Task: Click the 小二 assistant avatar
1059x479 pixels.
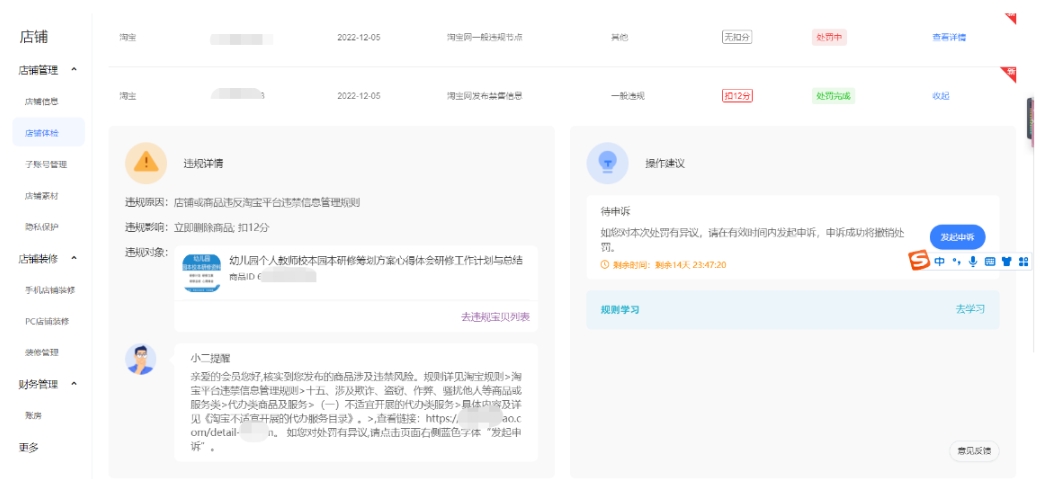Action: tap(141, 358)
